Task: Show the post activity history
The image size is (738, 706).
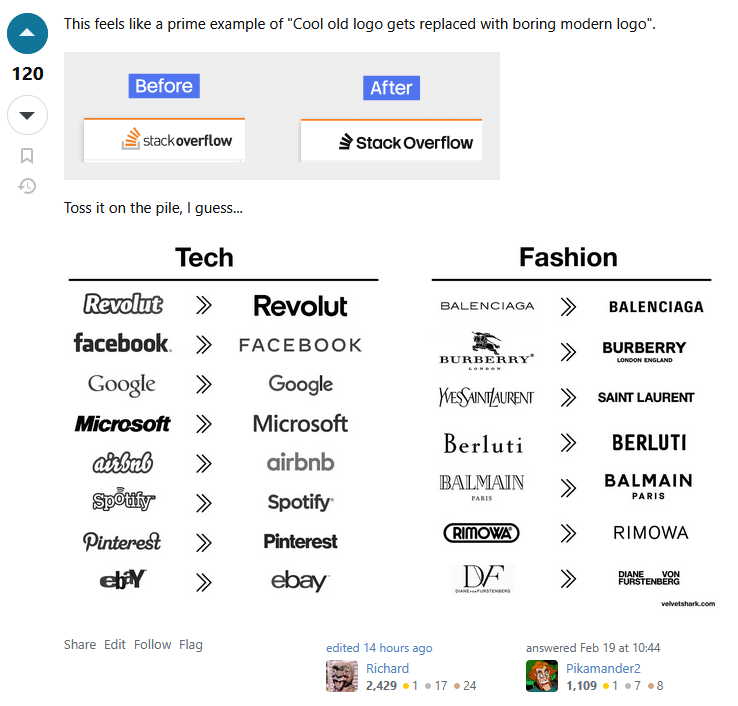Action: coord(27,185)
